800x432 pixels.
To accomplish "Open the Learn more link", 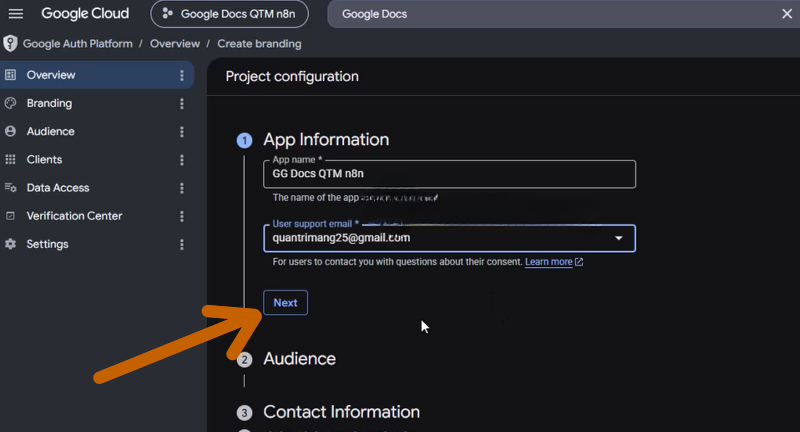I will (x=548, y=262).
